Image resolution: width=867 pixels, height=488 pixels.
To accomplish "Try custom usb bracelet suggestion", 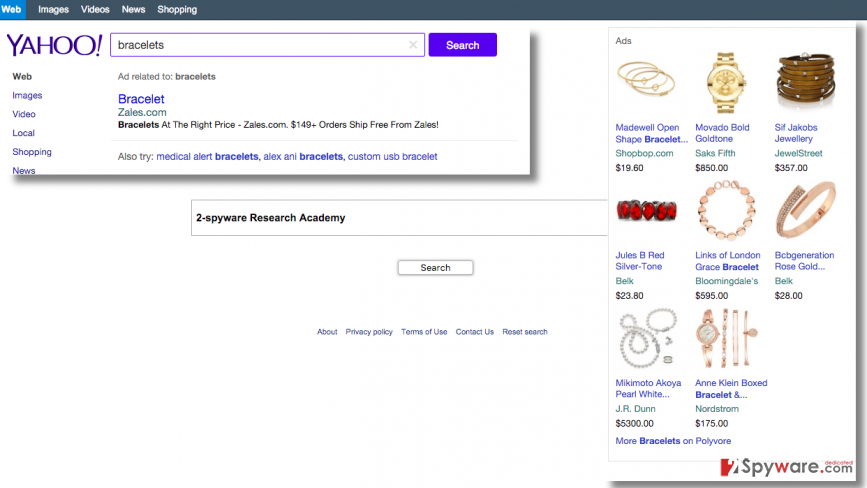I will point(393,156).
